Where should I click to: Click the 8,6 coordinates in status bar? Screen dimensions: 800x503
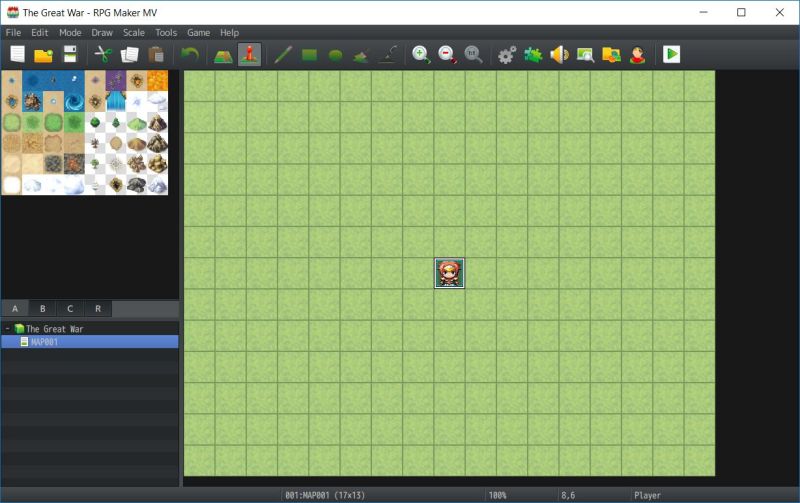coord(568,495)
